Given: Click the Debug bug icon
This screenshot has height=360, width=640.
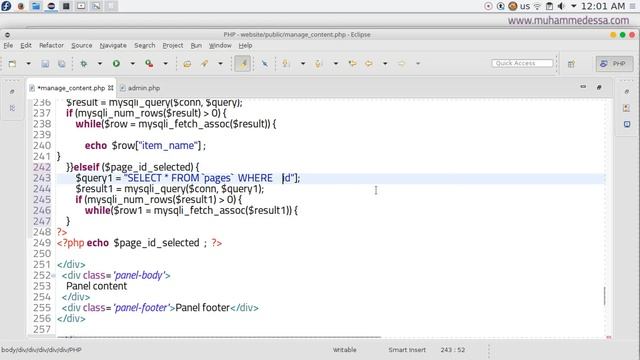Looking at the screenshot, I should pyautogui.click(x=84, y=64).
